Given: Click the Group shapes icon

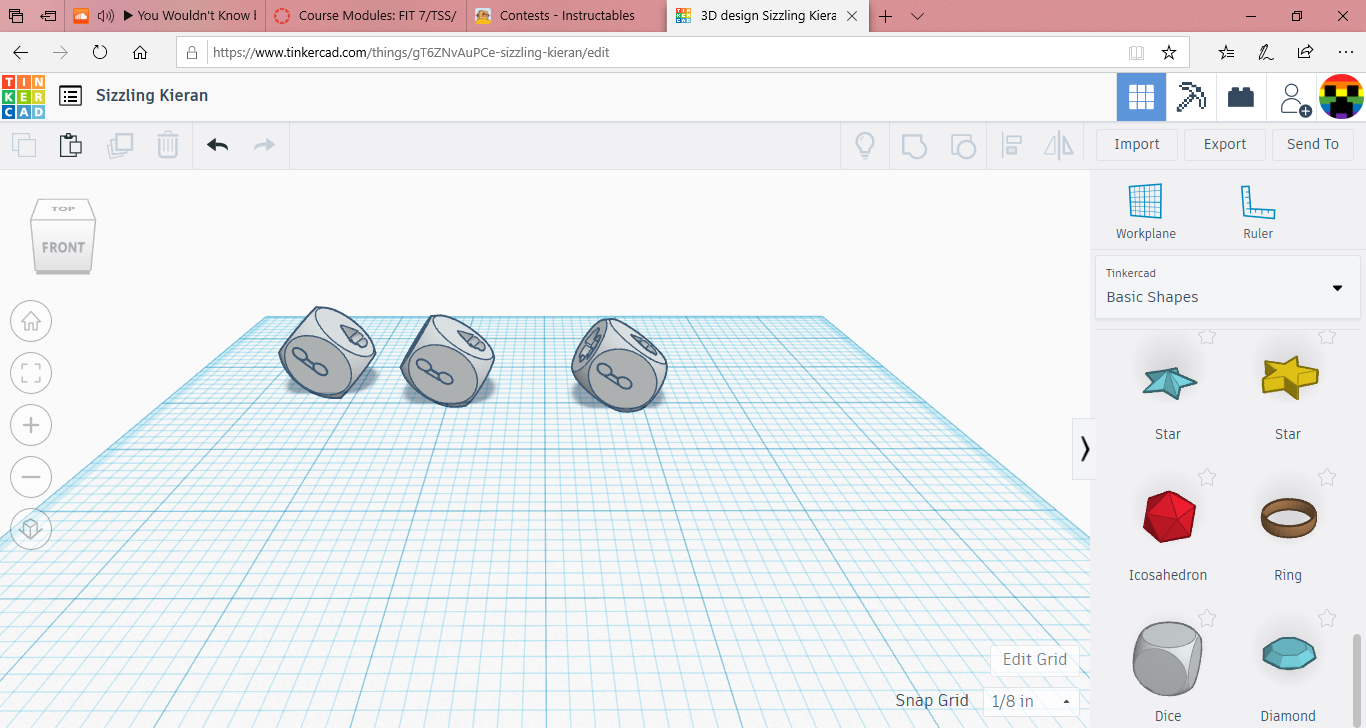Looking at the screenshot, I should click(914, 146).
